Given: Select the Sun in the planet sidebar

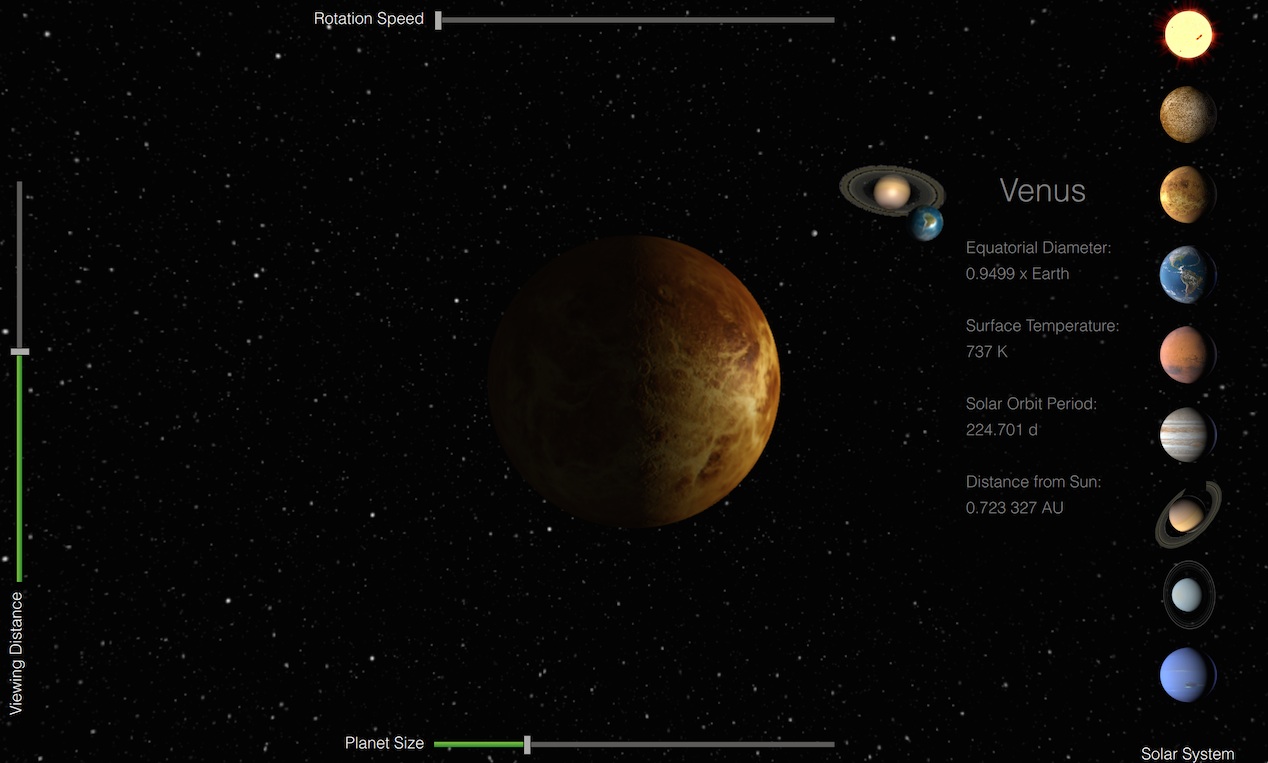Looking at the screenshot, I should point(1188,34).
